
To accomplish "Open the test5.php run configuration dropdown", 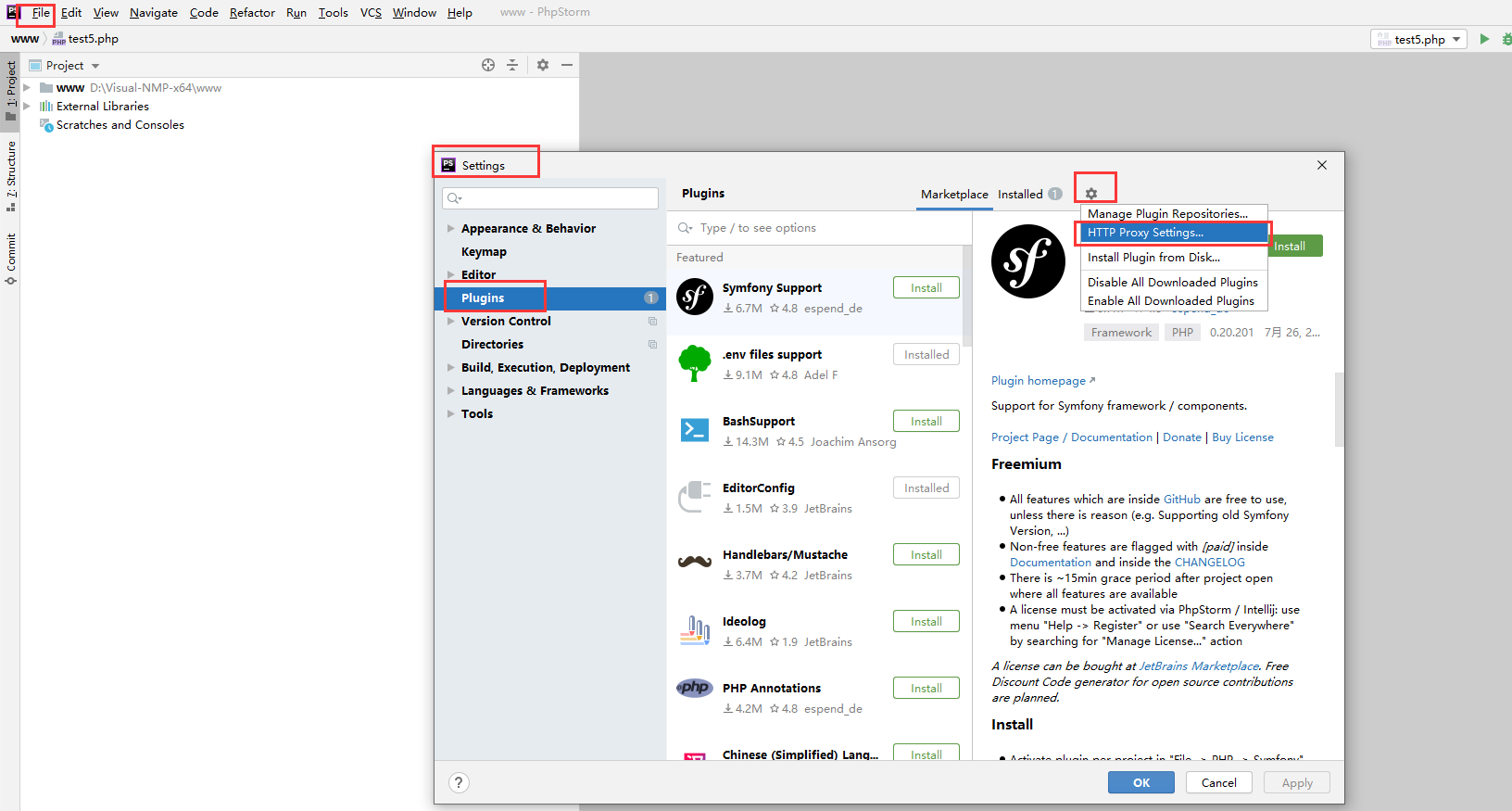I will coord(1419,39).
